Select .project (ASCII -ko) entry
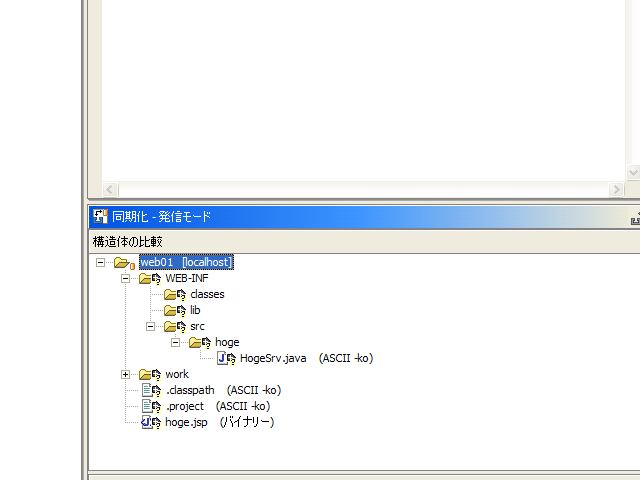The height and width of the screenshot is (480, 640). point(218,406)
